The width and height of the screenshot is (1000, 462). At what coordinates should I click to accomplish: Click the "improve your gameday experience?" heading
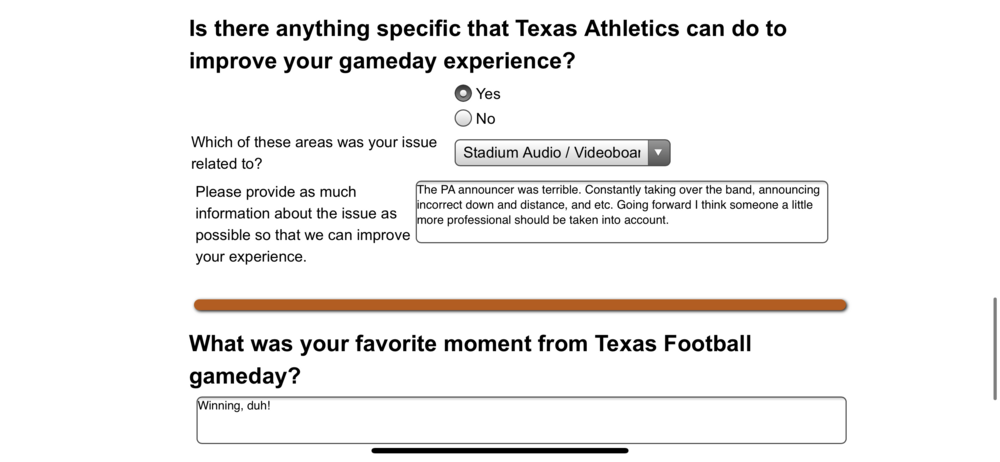(382, 61)
